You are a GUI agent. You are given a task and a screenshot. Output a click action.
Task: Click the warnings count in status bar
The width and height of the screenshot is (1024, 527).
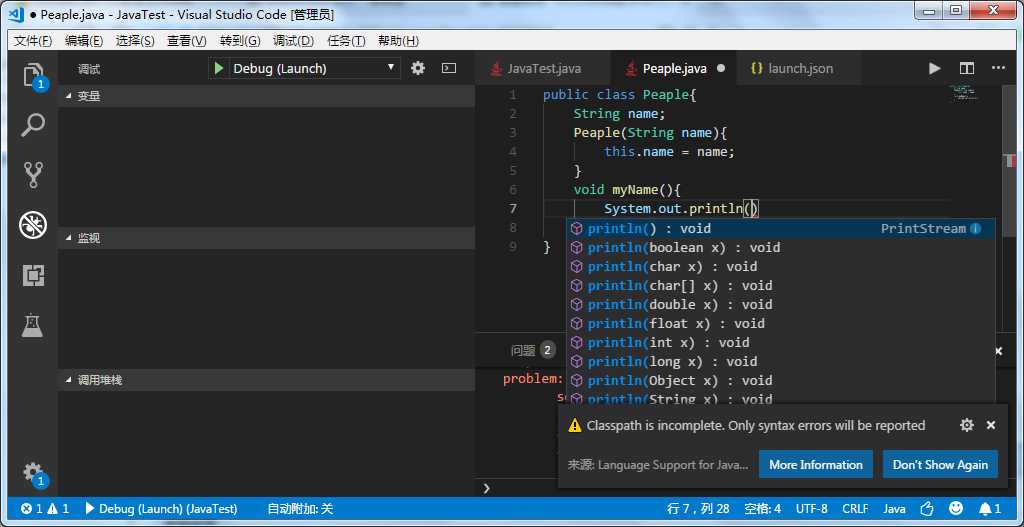pos(58,508)
